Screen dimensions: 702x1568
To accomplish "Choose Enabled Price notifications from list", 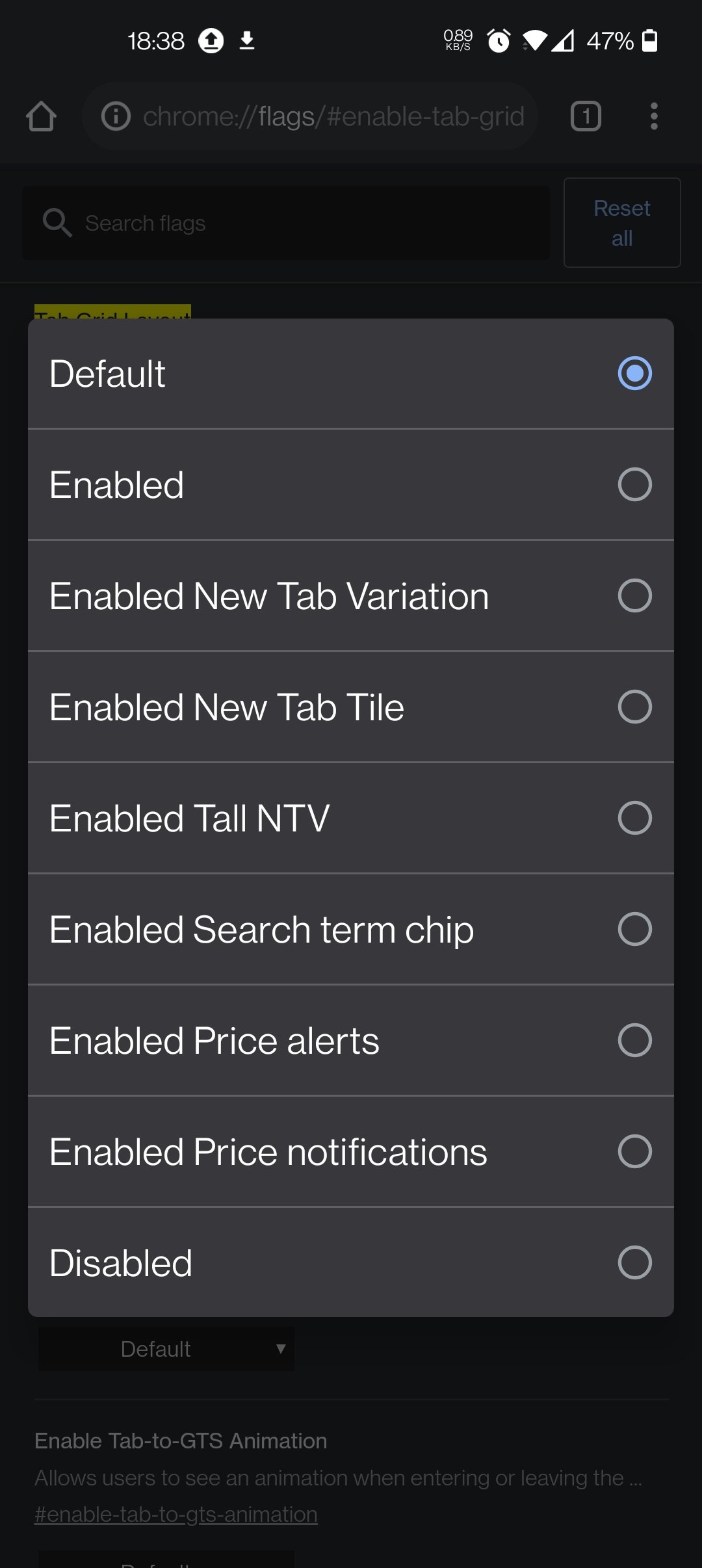I will pyautogui.click(x=634, y=1151).
